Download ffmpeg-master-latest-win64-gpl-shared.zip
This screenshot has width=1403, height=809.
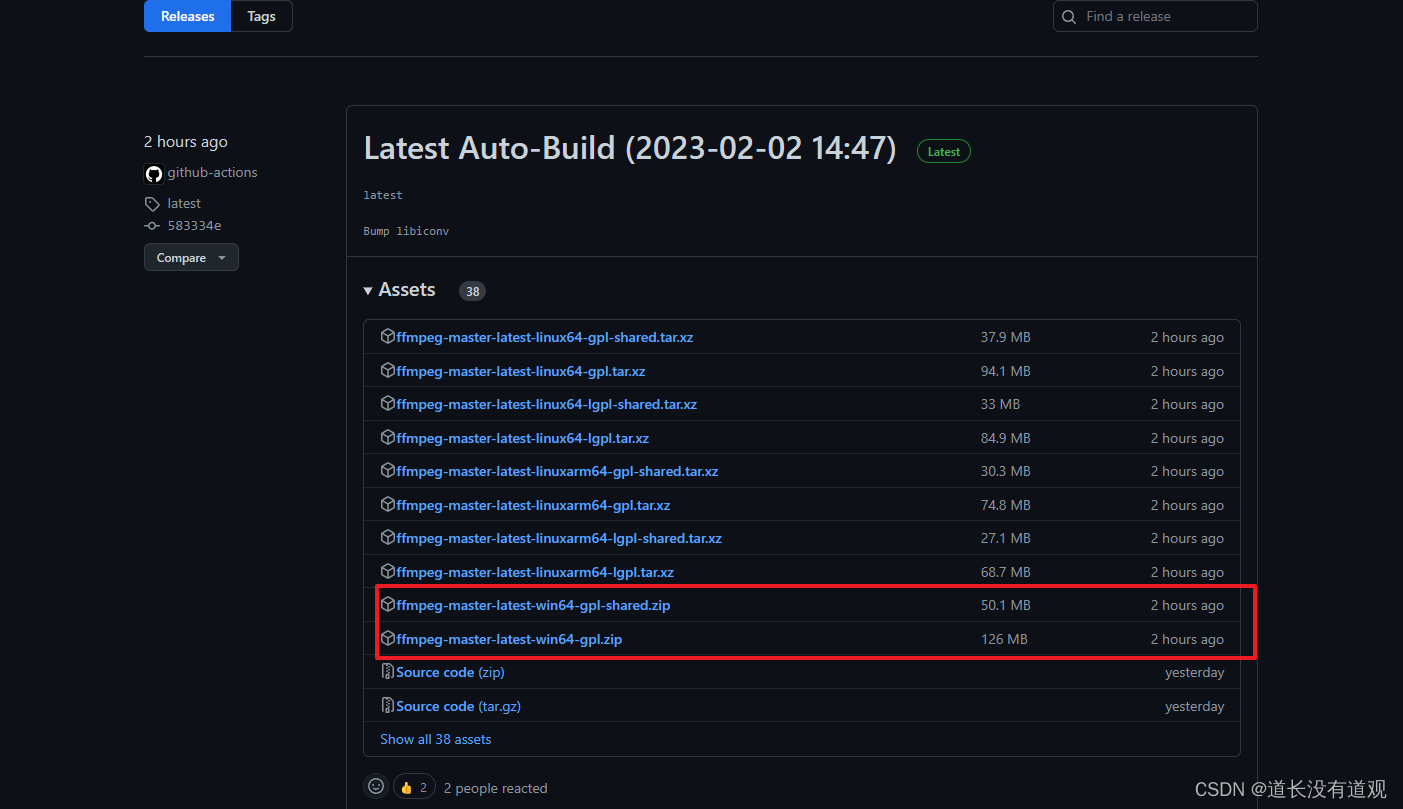coord(533,605)
